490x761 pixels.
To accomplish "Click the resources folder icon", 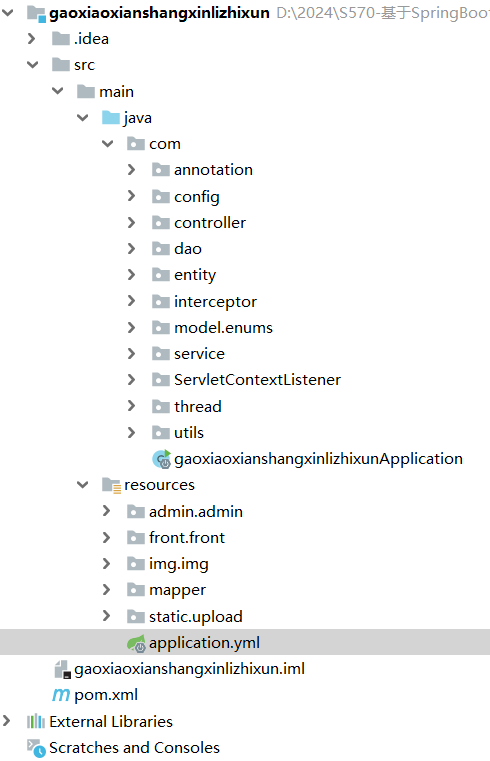I will 111,485.
